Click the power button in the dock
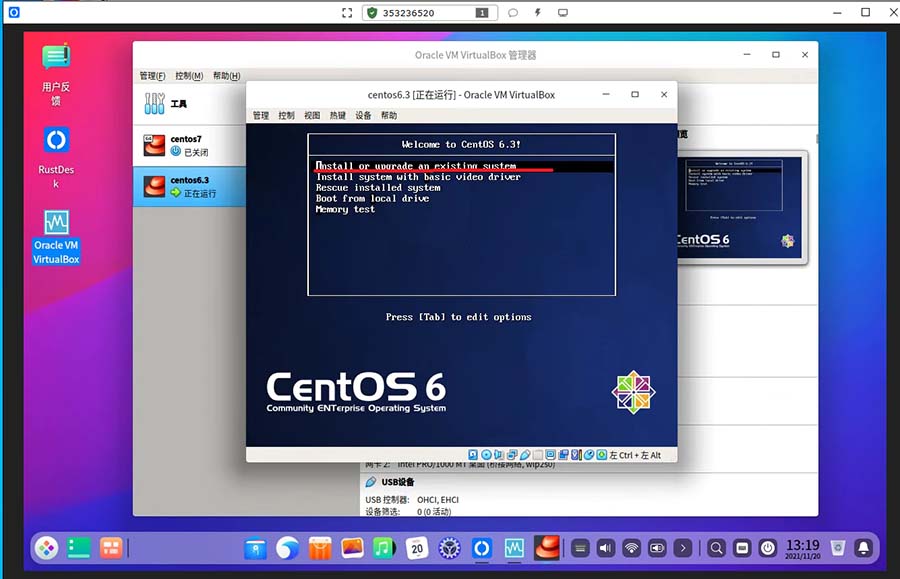 coord(768,548)
